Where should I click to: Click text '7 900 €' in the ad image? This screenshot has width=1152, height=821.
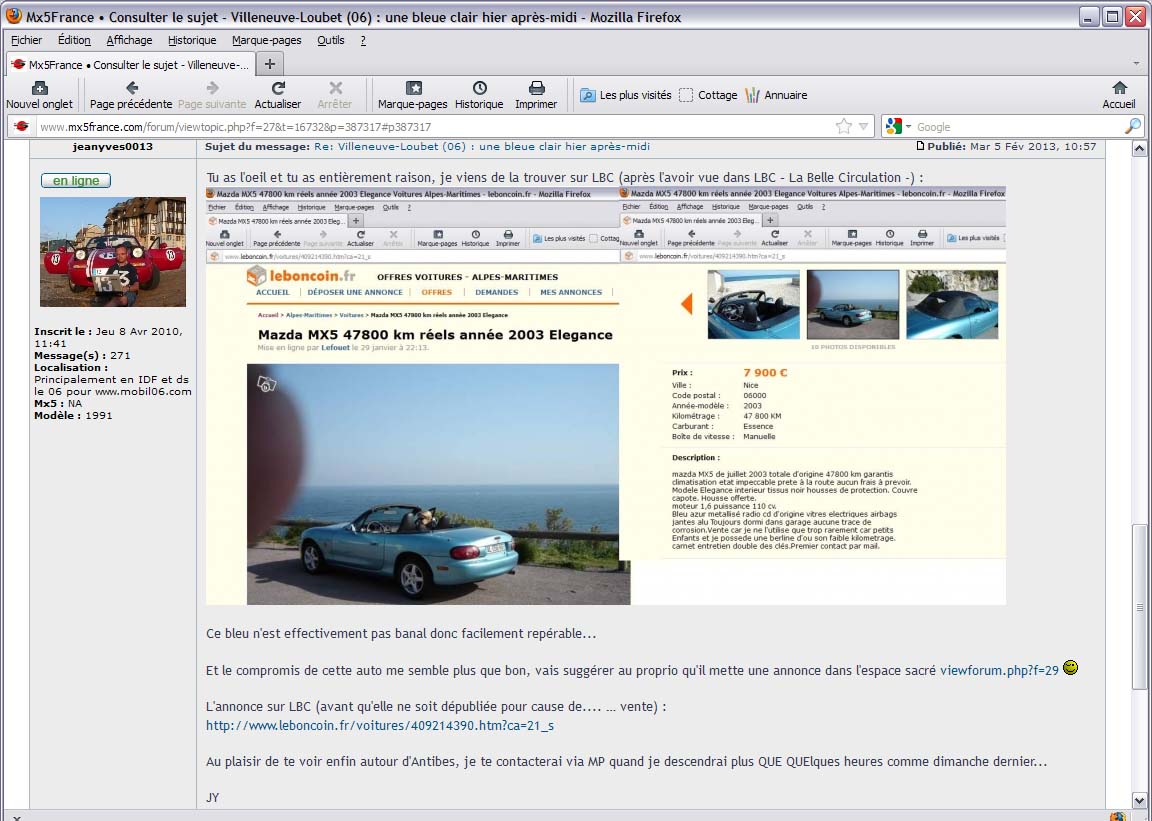pos(765,373)
